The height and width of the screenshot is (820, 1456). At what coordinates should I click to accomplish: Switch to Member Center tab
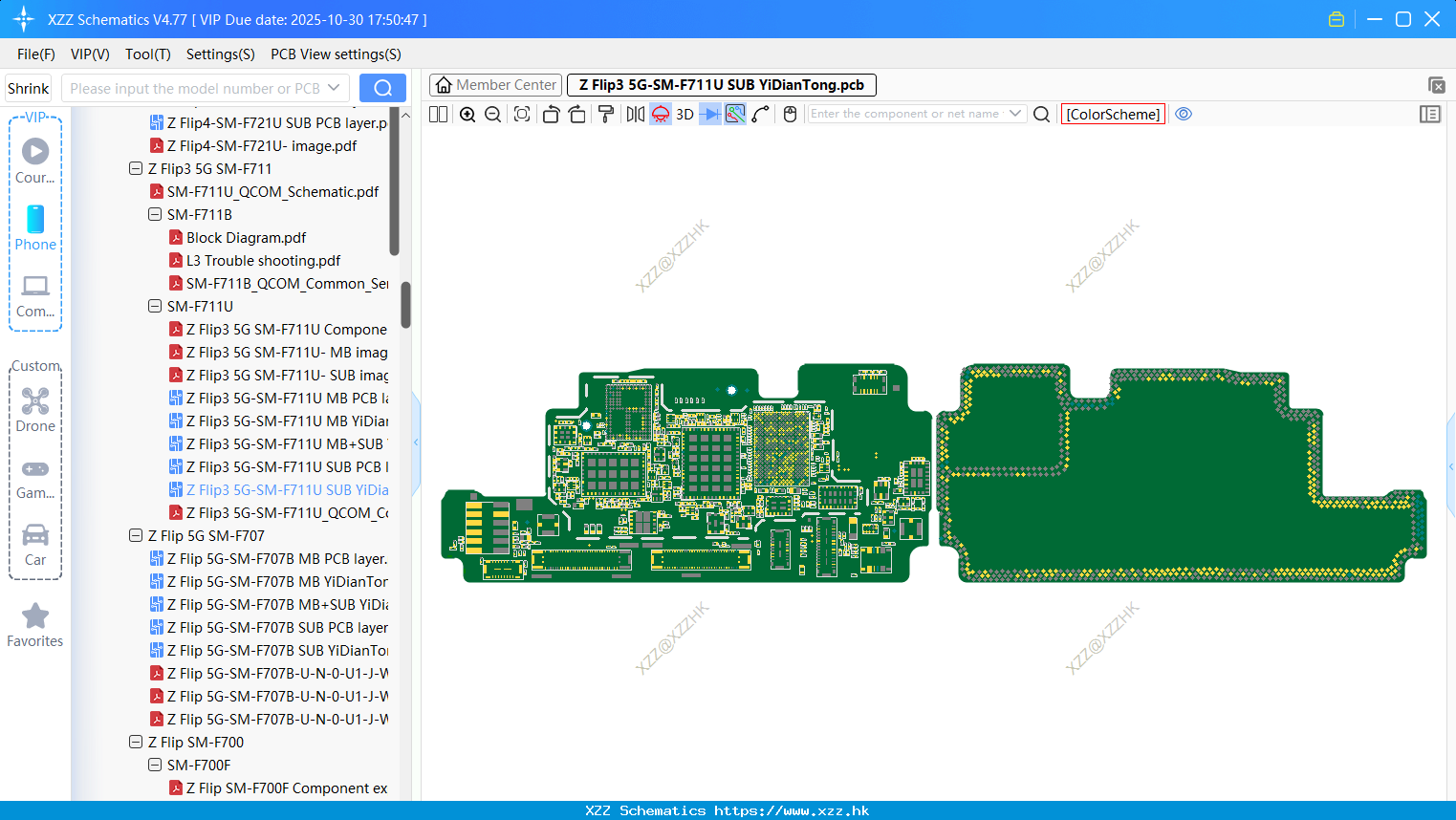(495, 85)
